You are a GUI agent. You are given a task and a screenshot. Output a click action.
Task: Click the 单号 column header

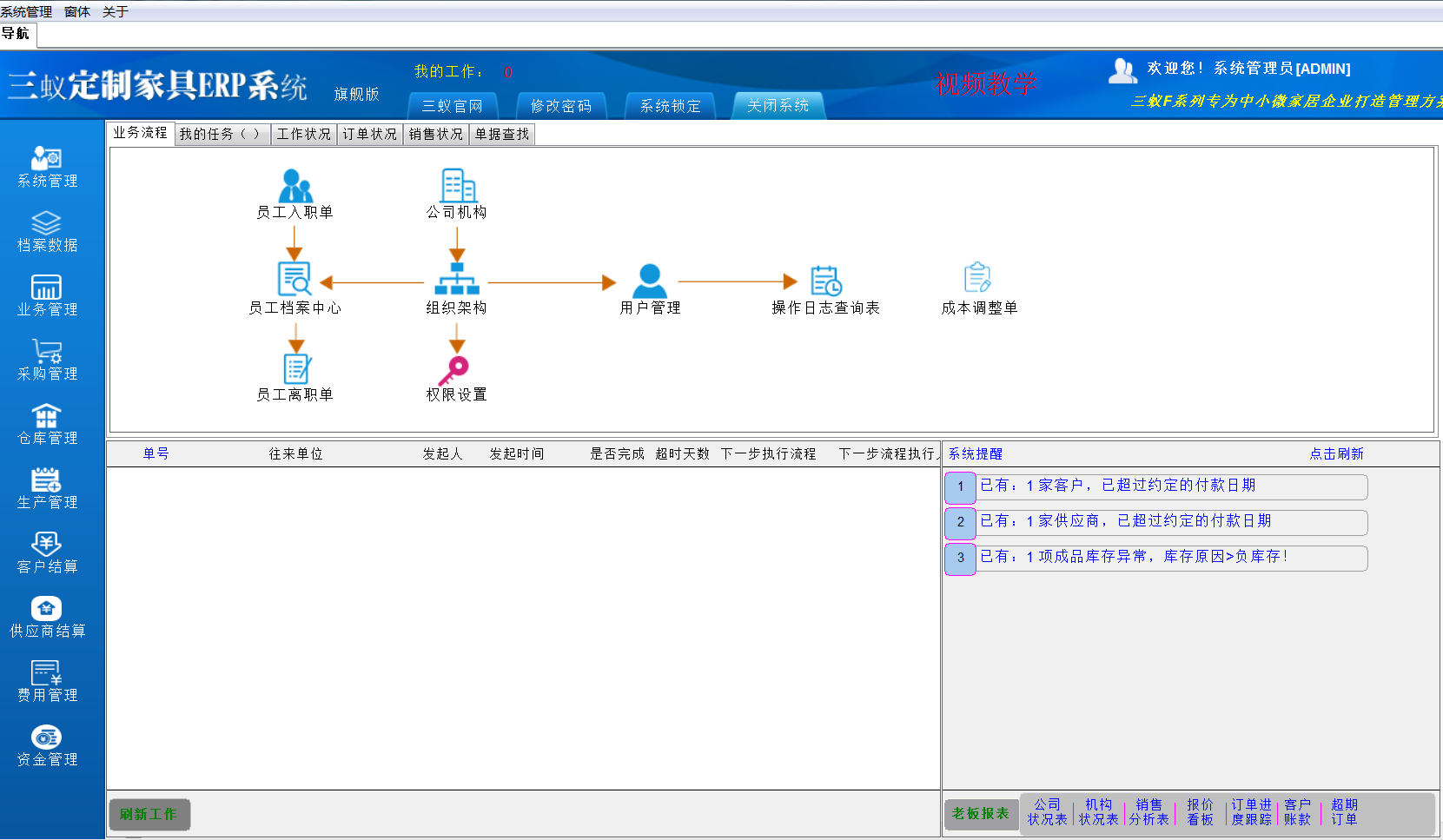(156, 453)
